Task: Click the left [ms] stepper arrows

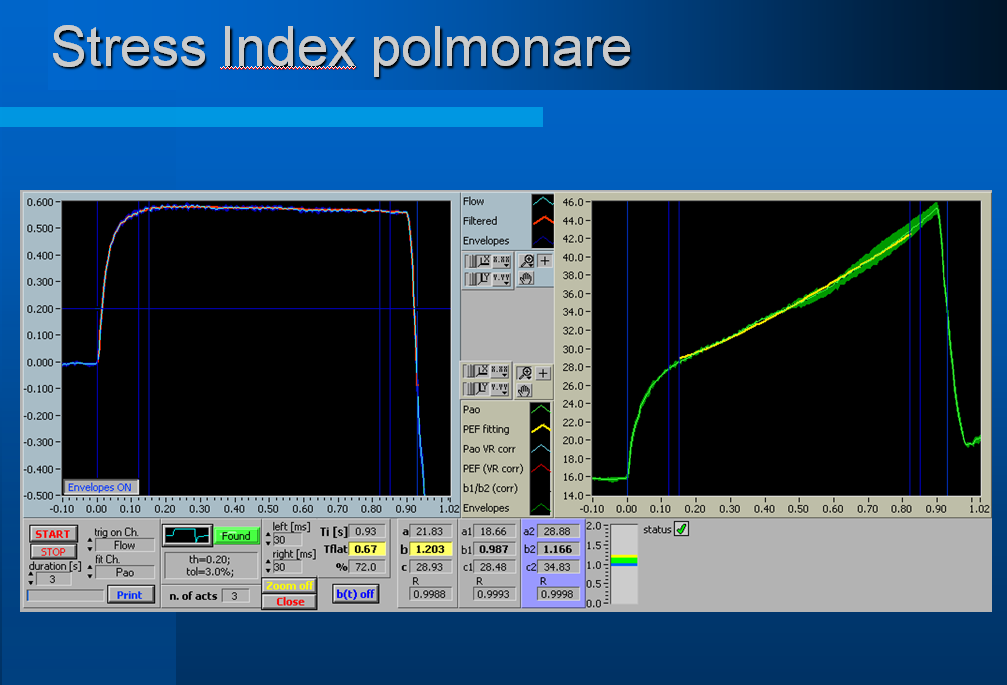Action: [268, 540]
